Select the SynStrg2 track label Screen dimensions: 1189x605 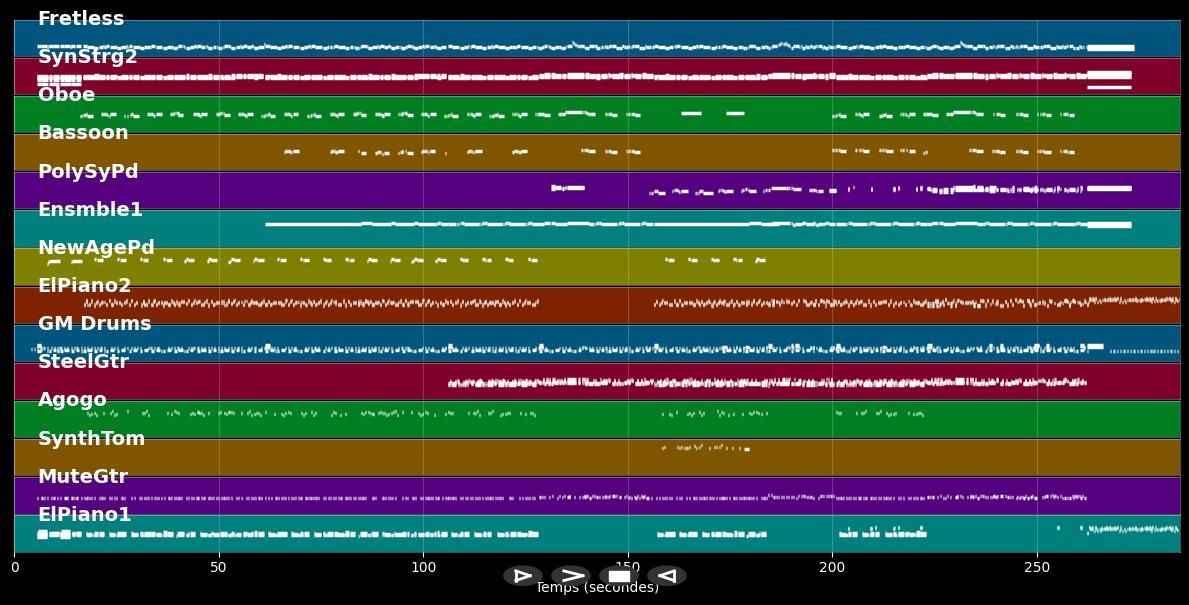(x=87, y=57)
